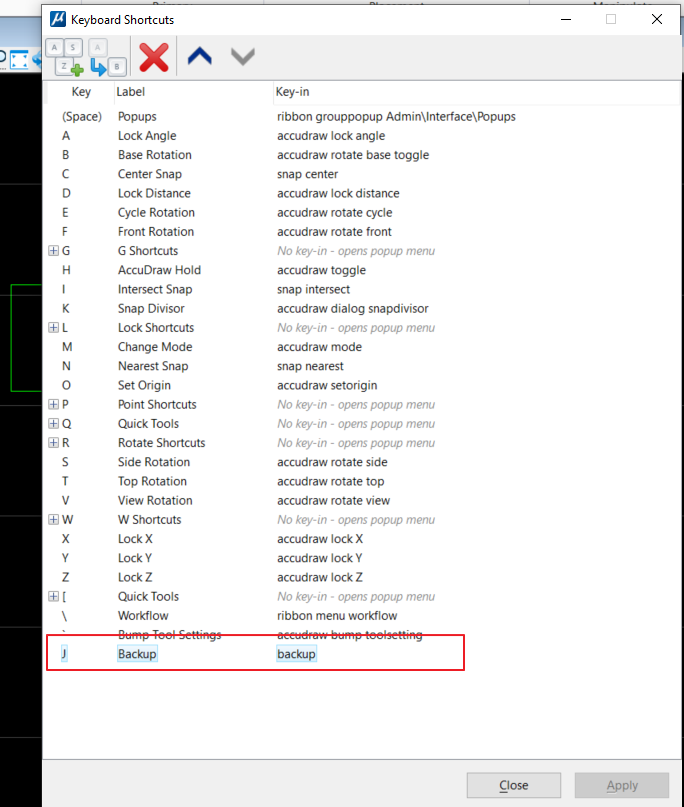Image resolution: width=684 pixels, height=807 pixels.
Task: Move shortcut up with blue arrow
Action: click(x=200, y=56)
